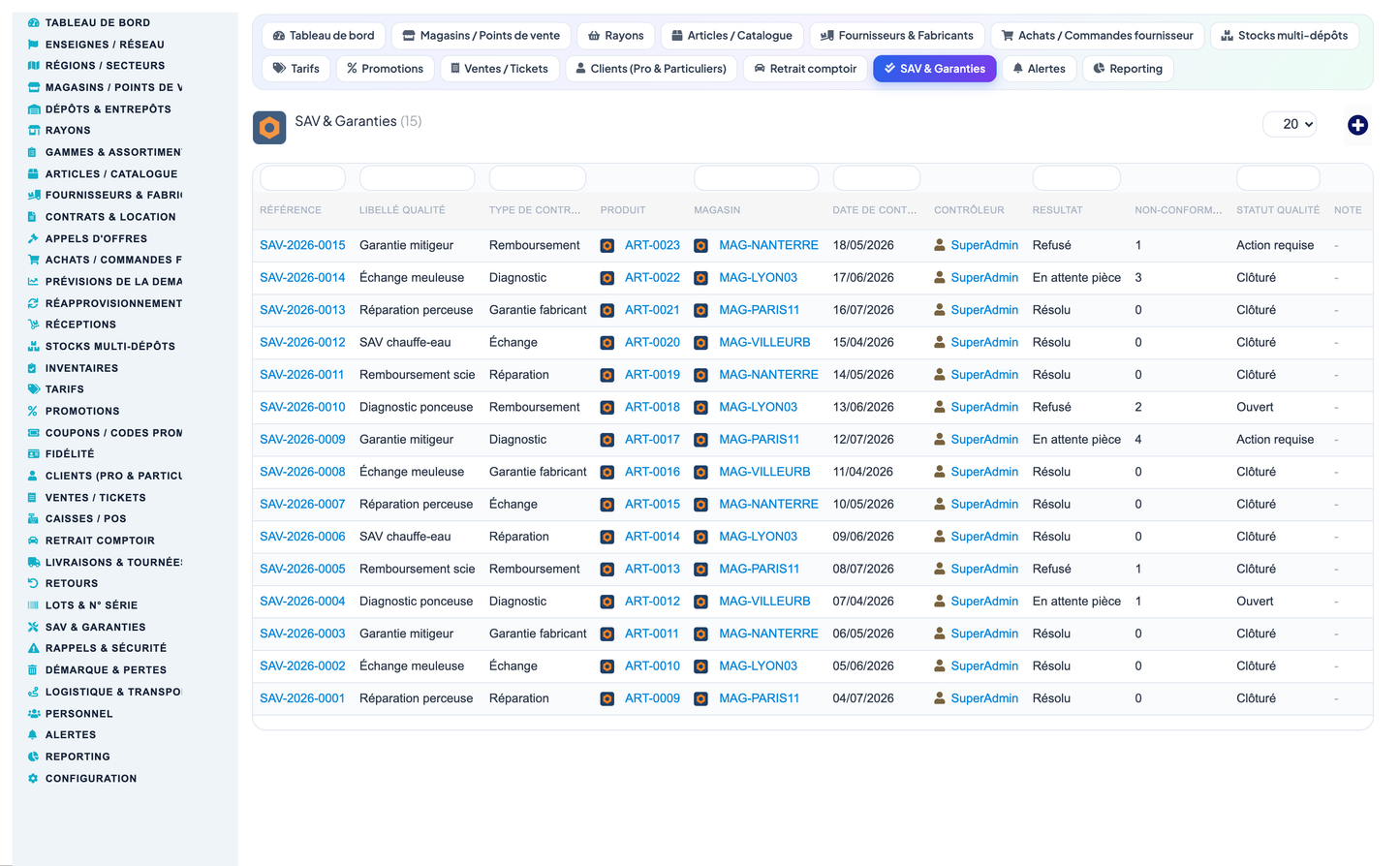Click product icon next to ART-0018
This screenshot has width=1400, height=866.
tap(607, 408)
